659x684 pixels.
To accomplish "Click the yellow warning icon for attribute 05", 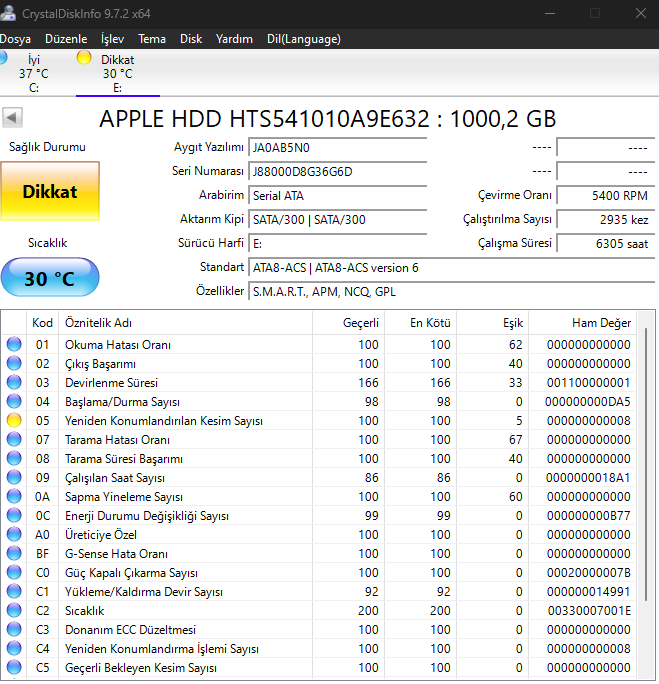I will pos(14,420).
